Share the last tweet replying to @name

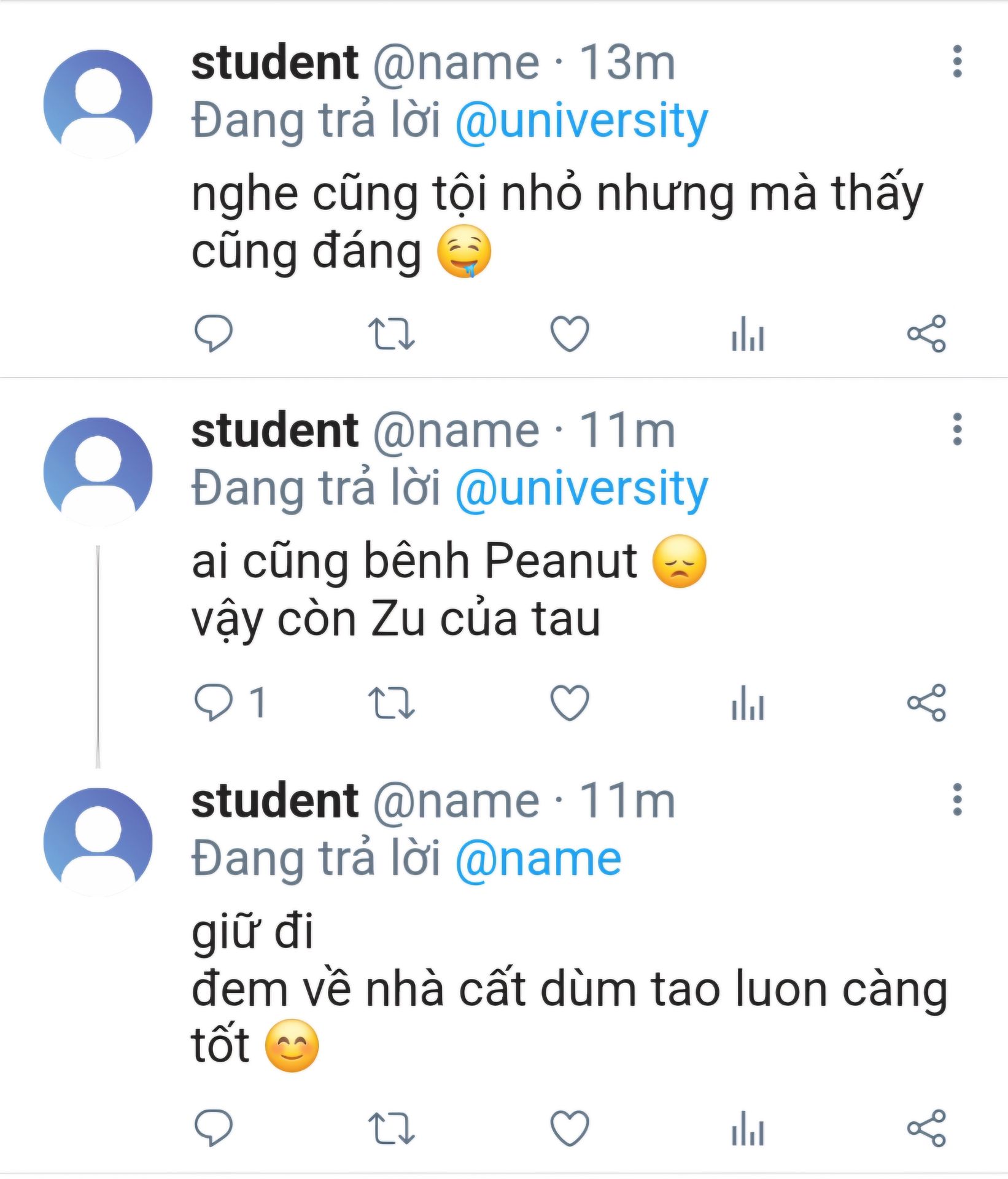click(x=926, y=1128)
